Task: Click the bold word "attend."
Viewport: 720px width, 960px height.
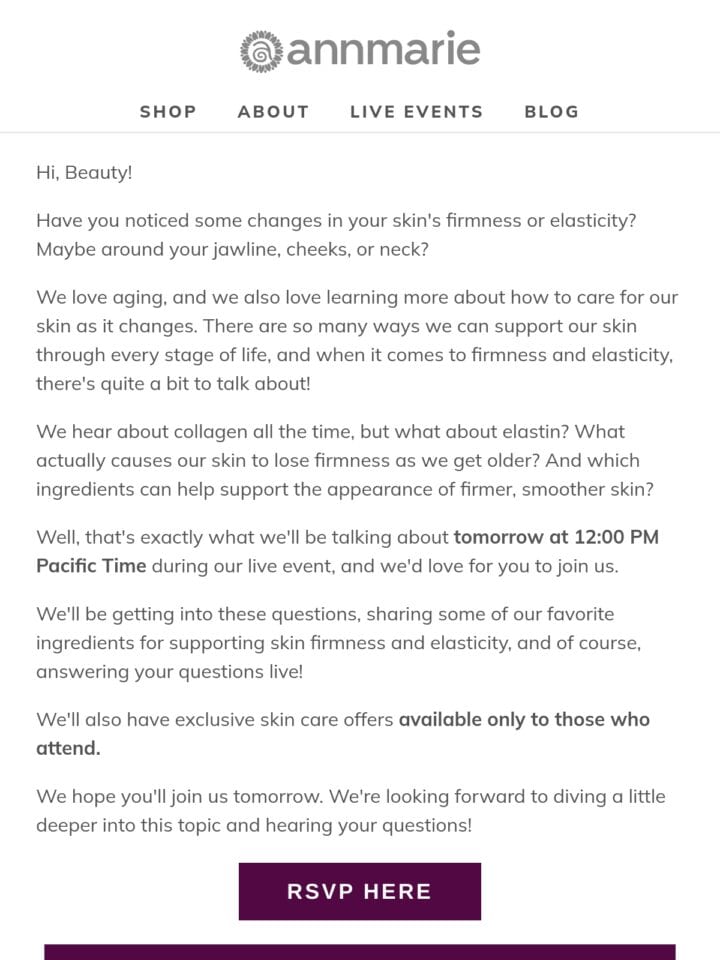Action: point(69,748)
